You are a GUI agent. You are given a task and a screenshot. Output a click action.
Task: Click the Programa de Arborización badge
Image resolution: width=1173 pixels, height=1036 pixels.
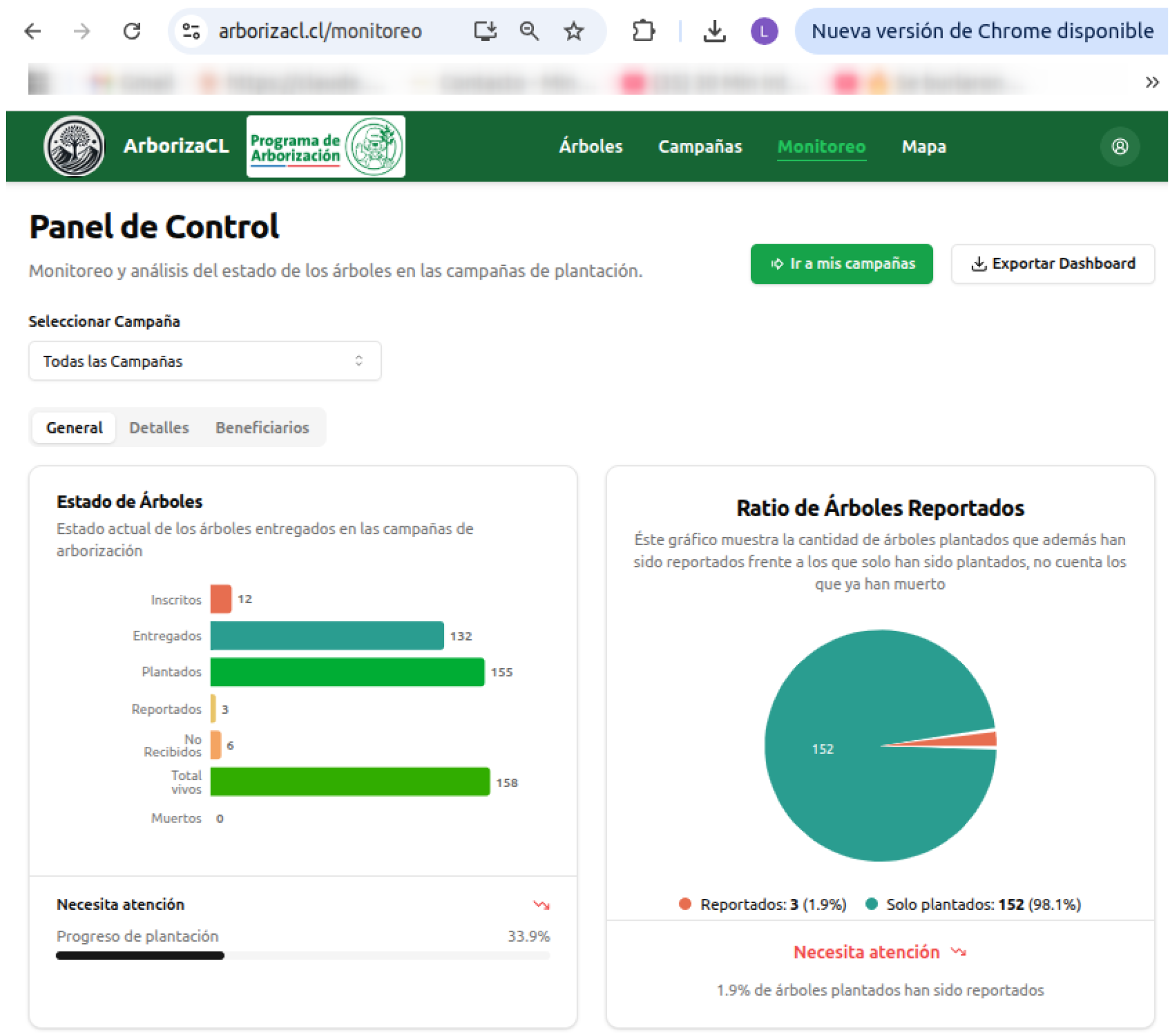pos(325,146)
